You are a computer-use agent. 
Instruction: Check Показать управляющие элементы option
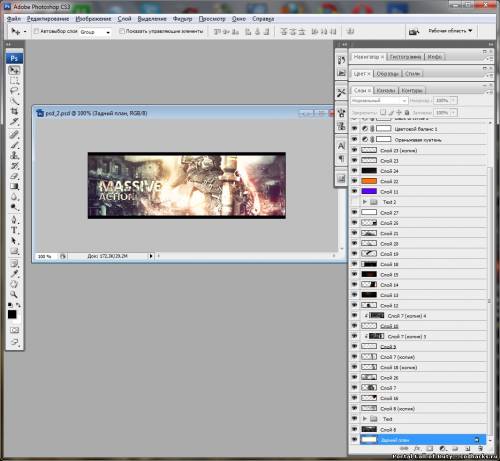tap(122, 31)
